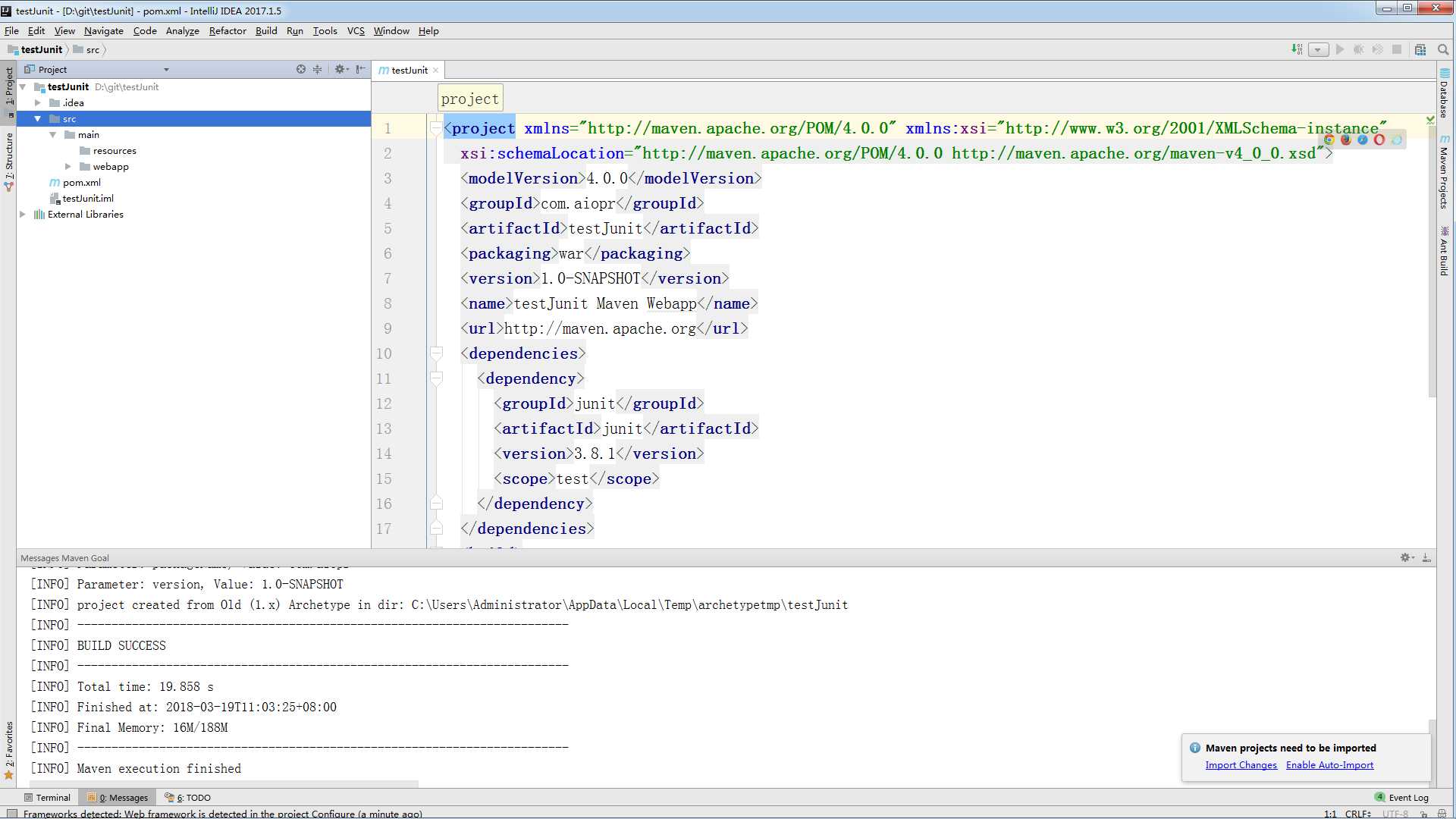Toggle the 7: Structure side tab
Viewport: 1456px width, 819px height.
coord(9,162)
